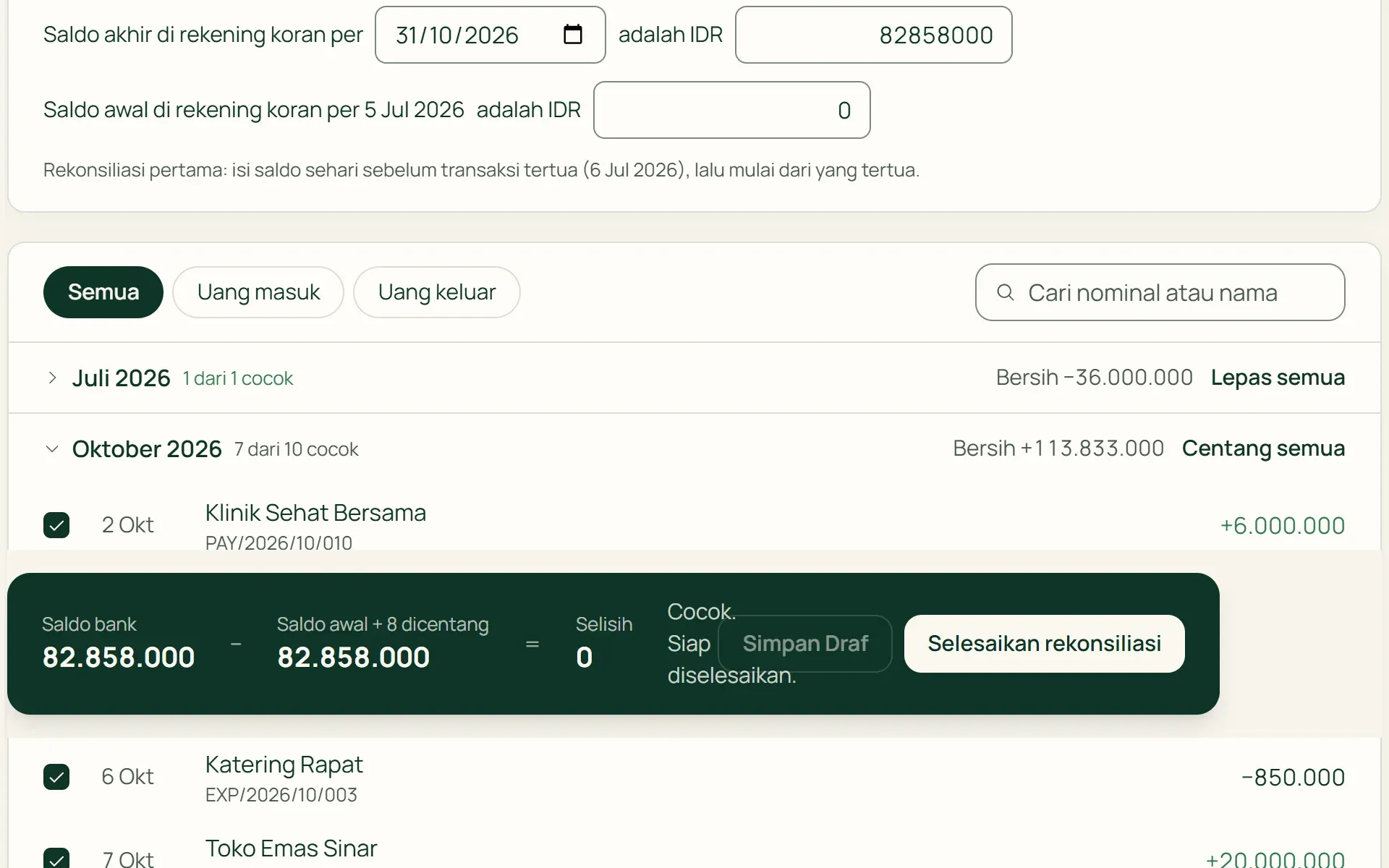1389x868 pixels.
Task: Focus the opening balance field showing 0
Action: tap(731, 110)
